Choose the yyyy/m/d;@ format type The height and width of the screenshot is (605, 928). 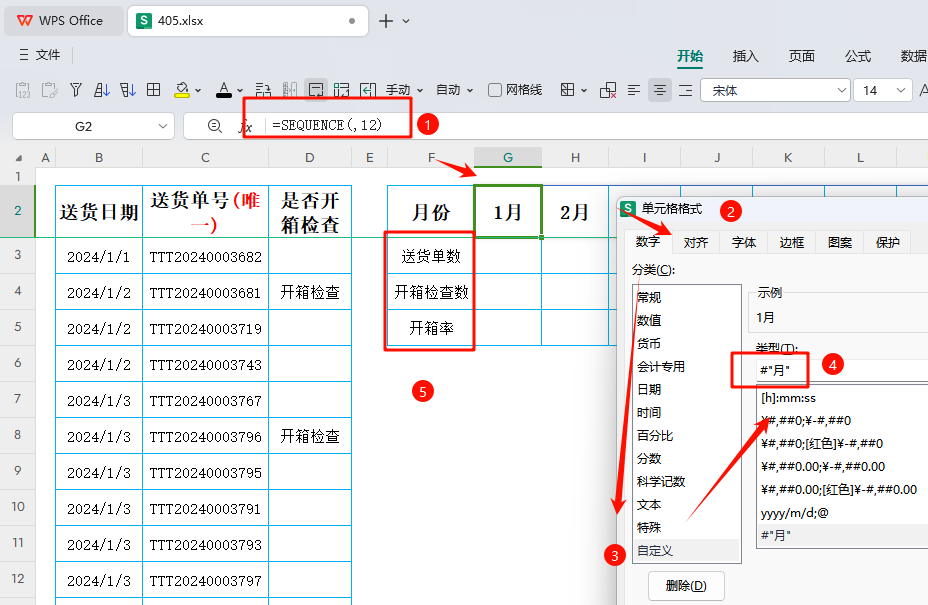click(843, 513)
